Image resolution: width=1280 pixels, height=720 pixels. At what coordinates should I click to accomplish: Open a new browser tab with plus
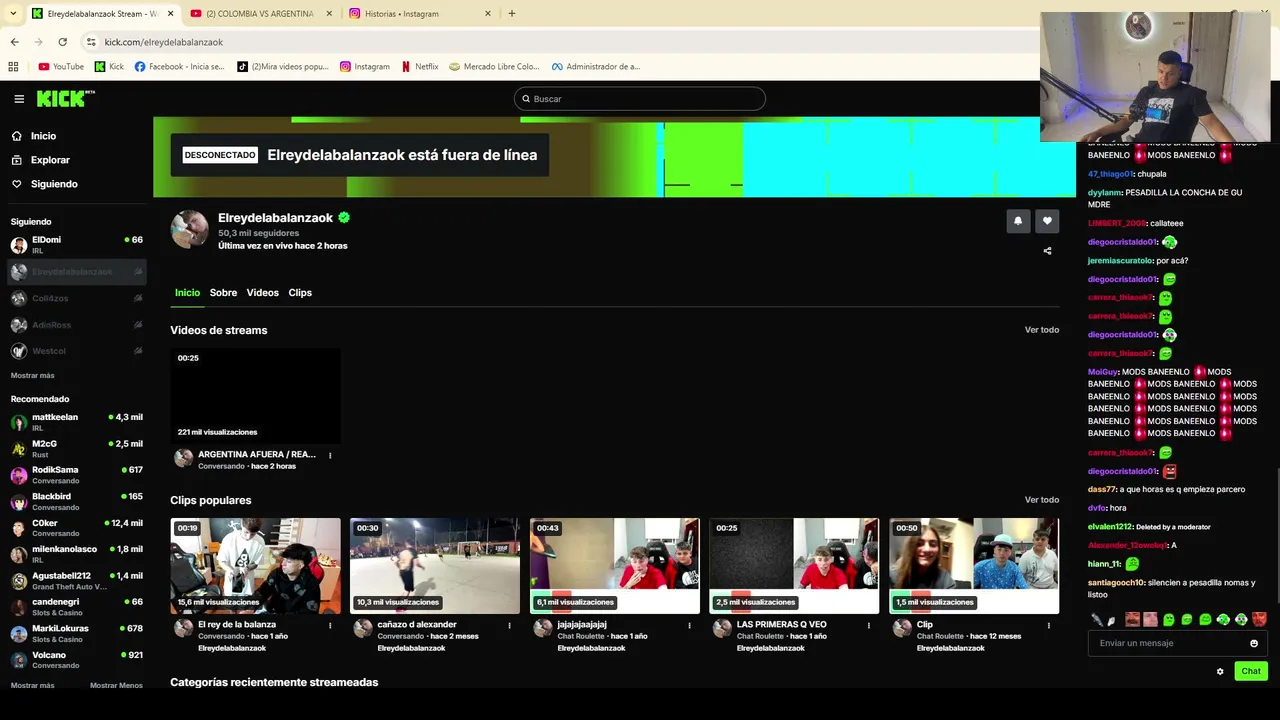(x=512, y=14)
